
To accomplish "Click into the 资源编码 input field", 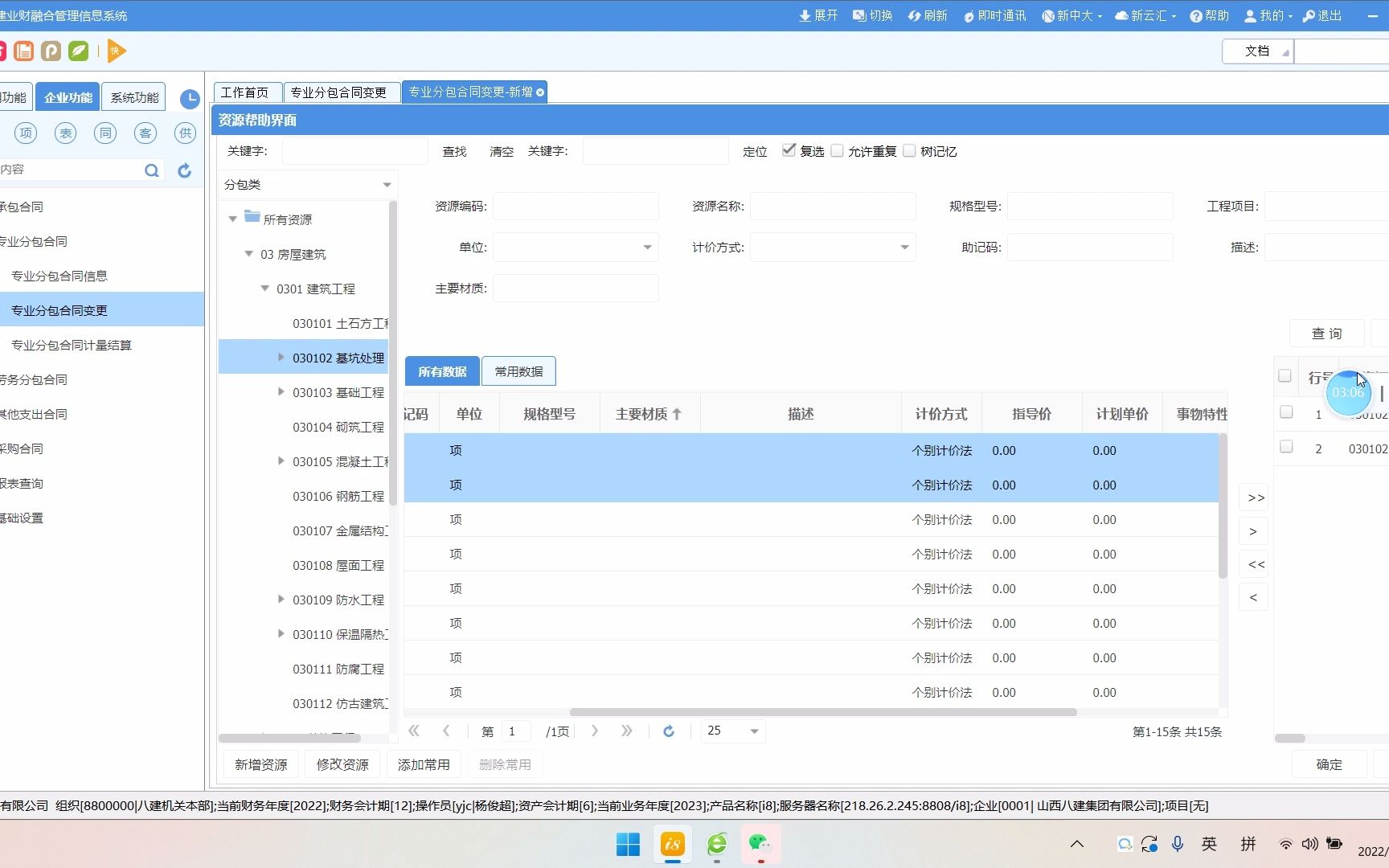I will tap(576, 207).
